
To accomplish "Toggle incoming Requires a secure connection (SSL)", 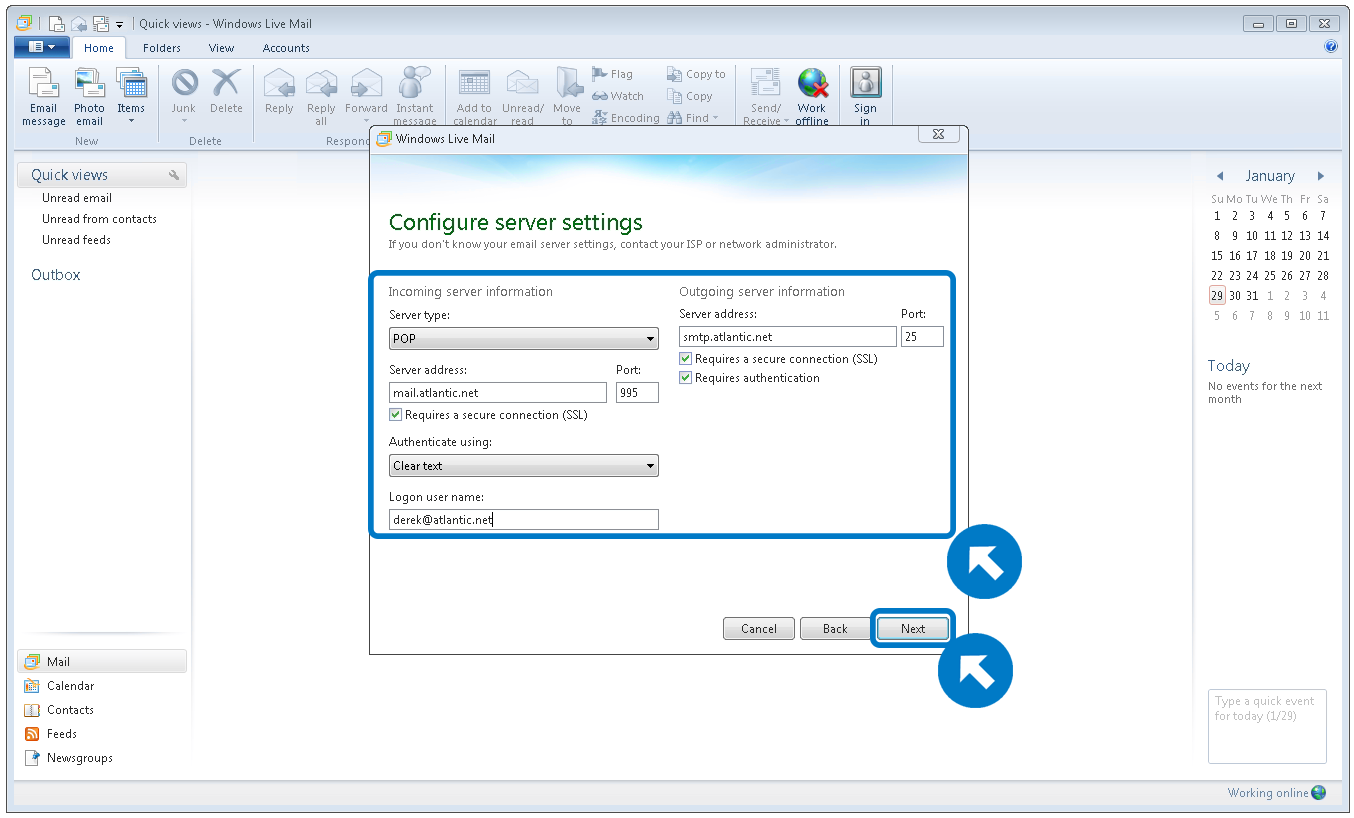I will tap(396, 414).
